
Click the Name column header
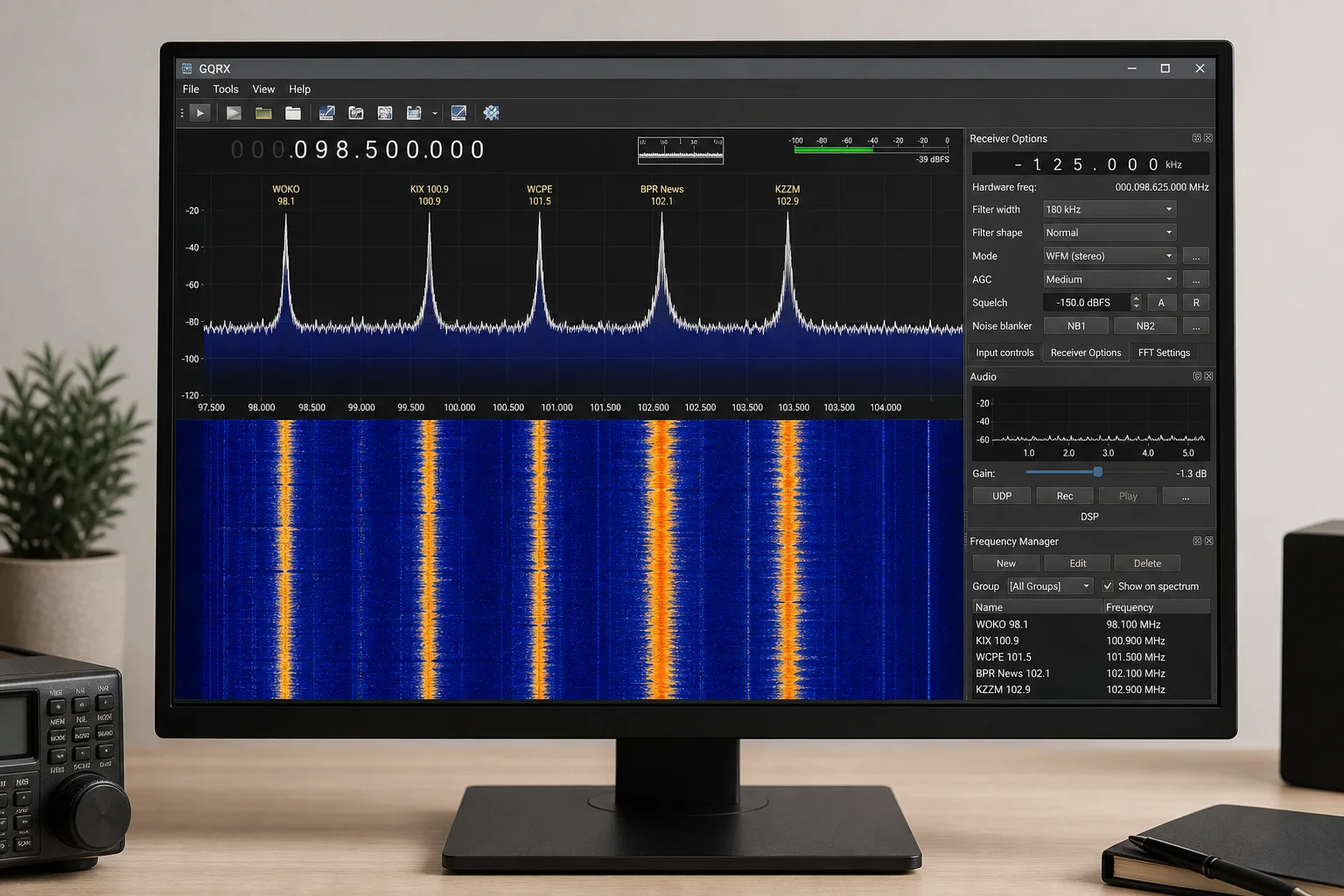(x=1037, y=607)
